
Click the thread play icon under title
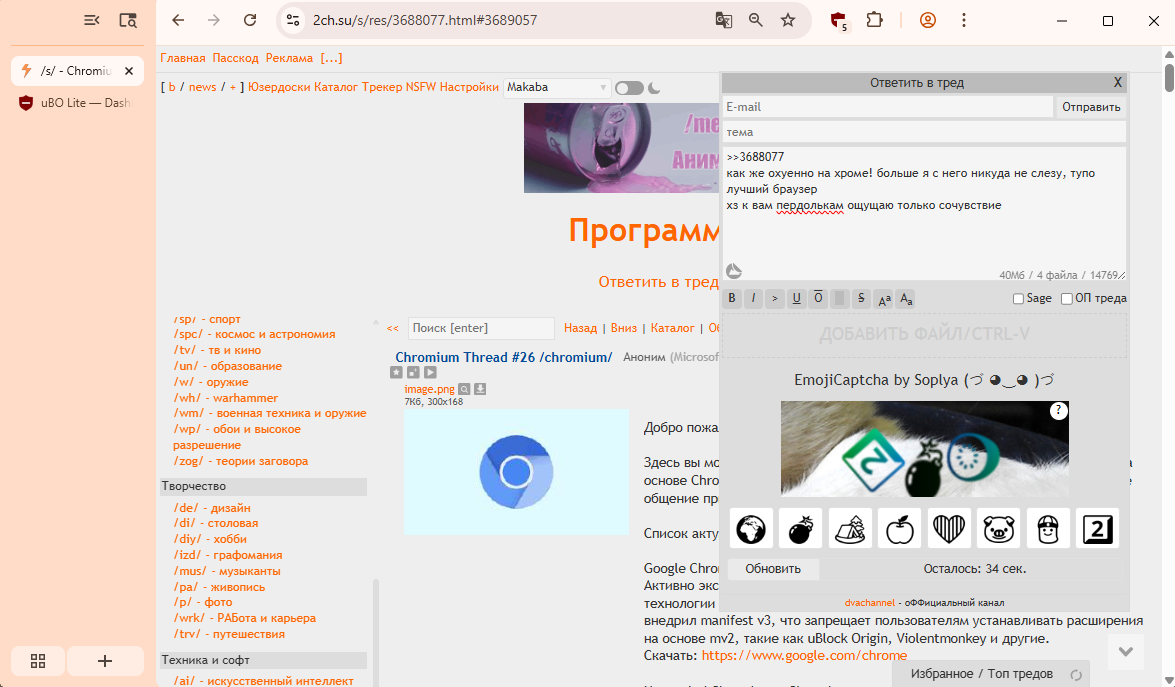[430, 372]
